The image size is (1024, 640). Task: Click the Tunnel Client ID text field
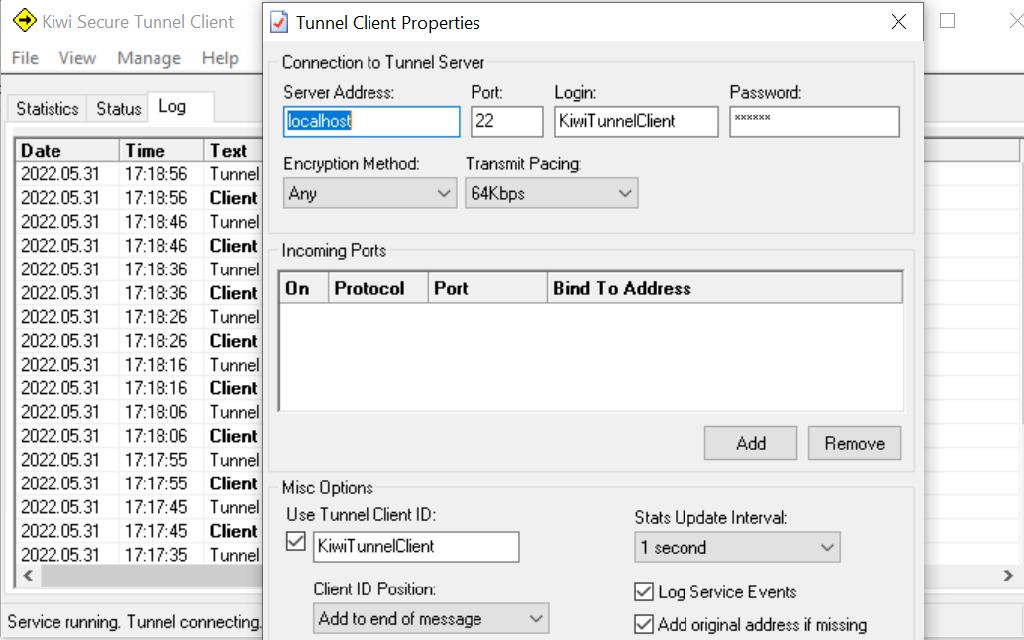coord(416,547)
